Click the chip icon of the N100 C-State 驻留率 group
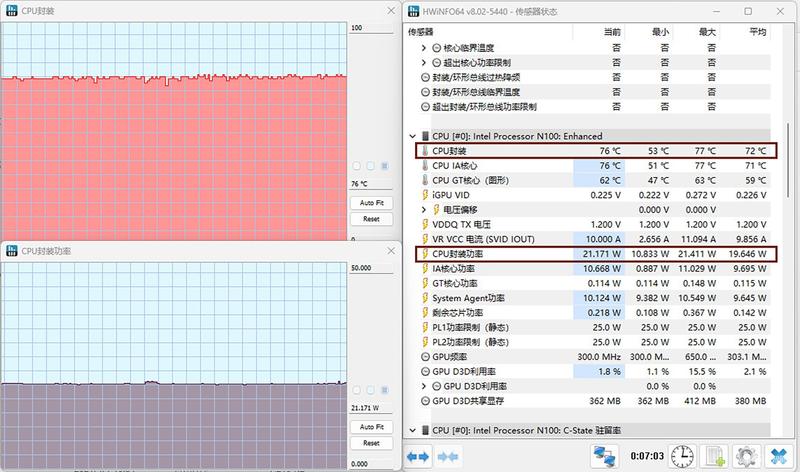This screenshot has height=472, width=800. point(425,431)
